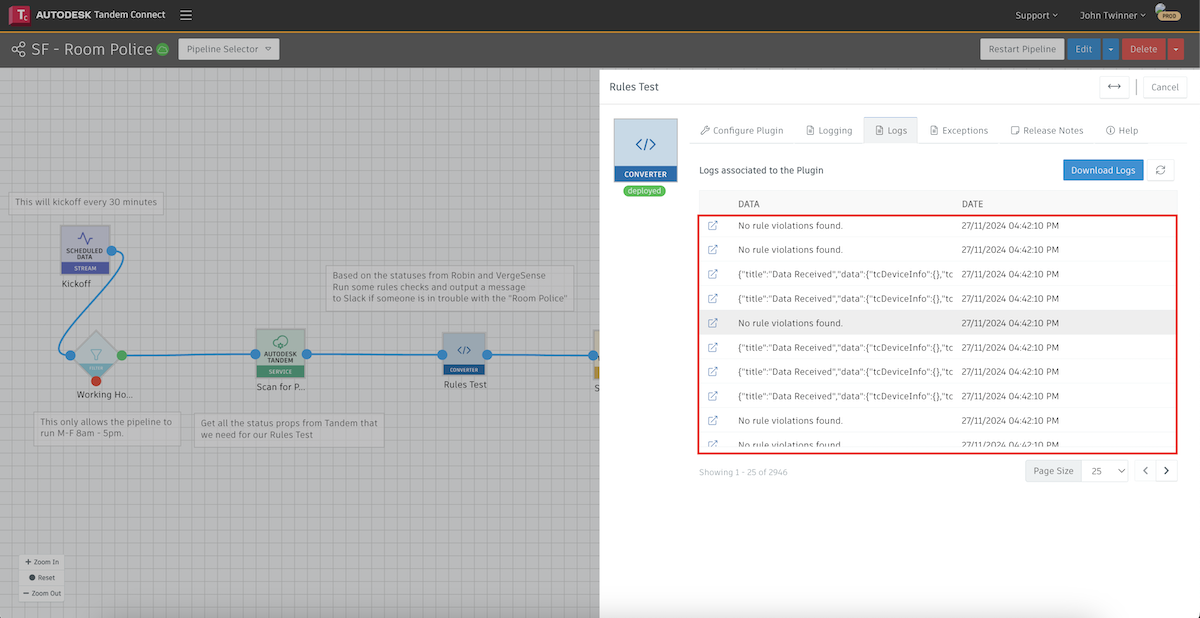Click the green output port on the filter node

(x=122, y=354)
